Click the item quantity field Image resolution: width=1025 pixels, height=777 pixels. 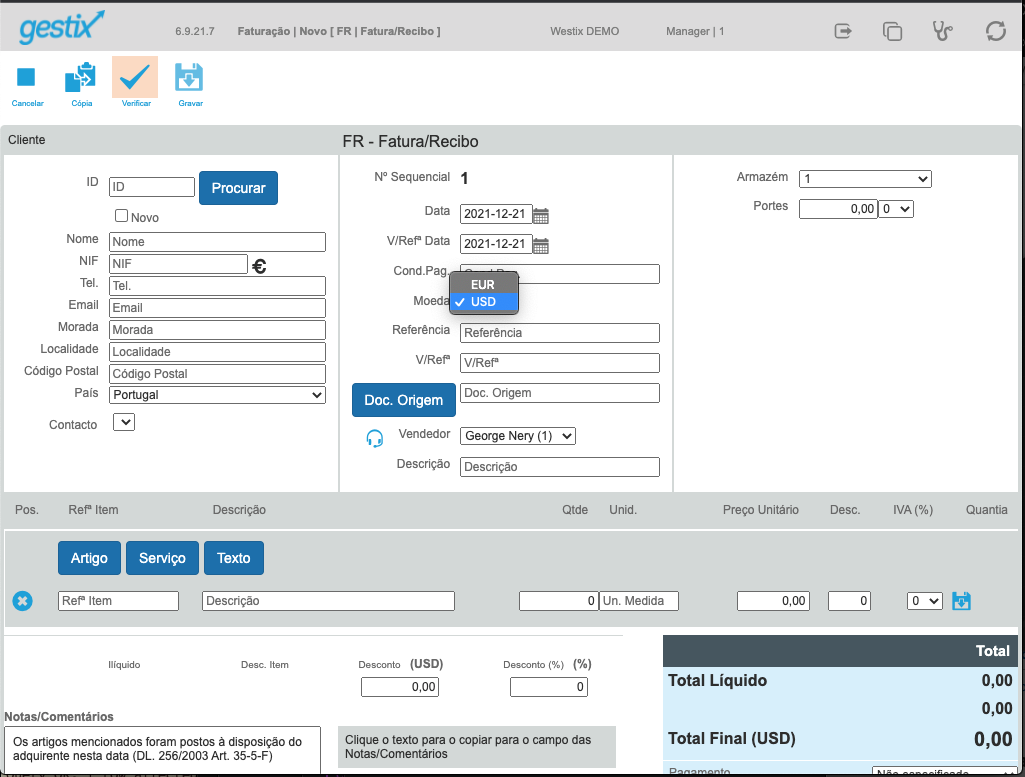(558, 601)
